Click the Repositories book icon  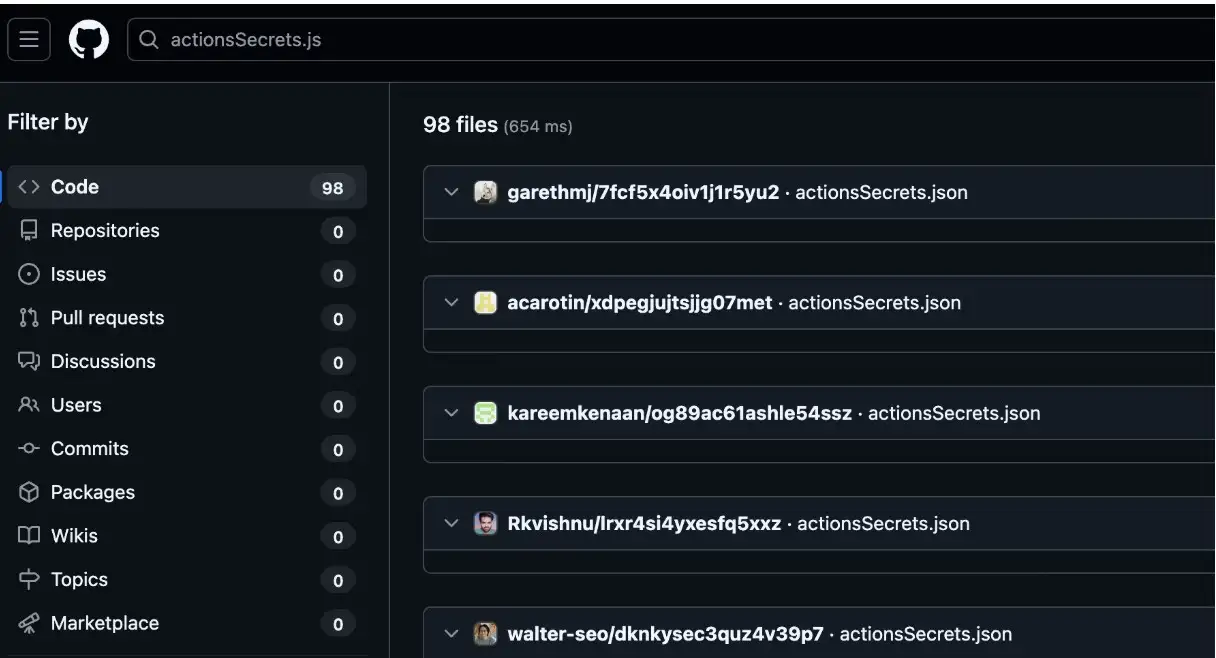[28, 230]
